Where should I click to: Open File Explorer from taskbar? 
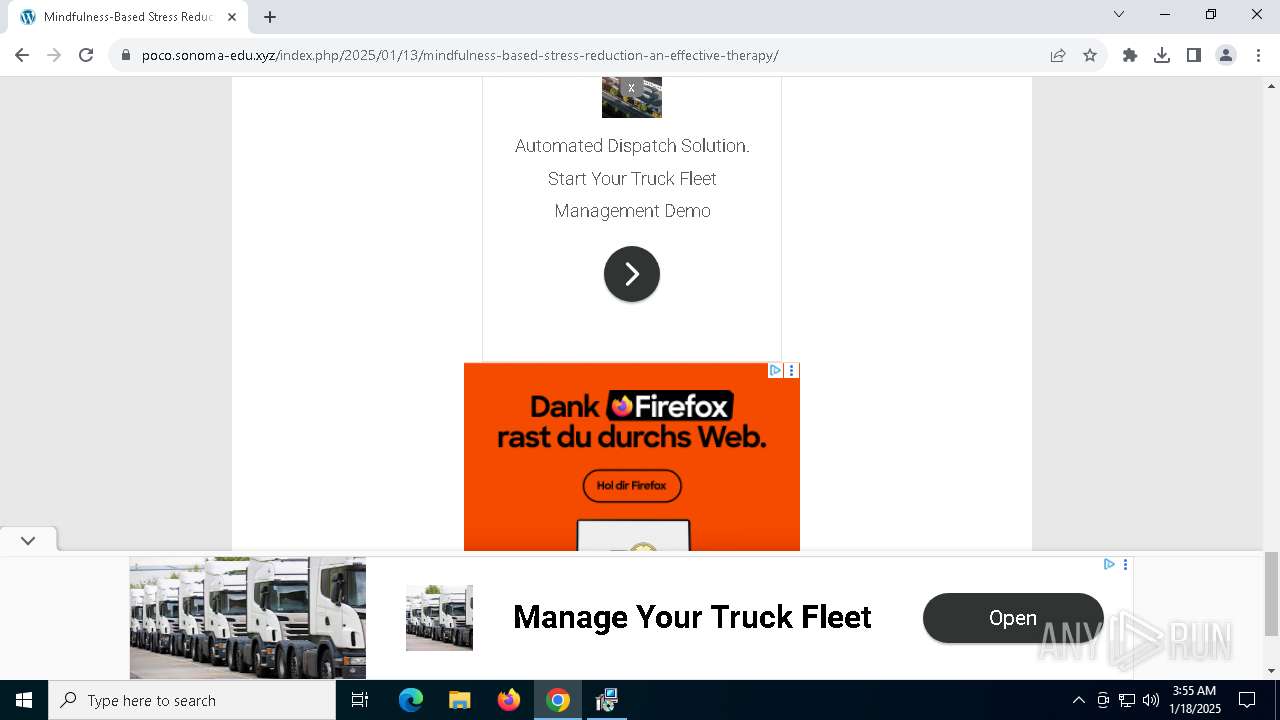(459, 700)
